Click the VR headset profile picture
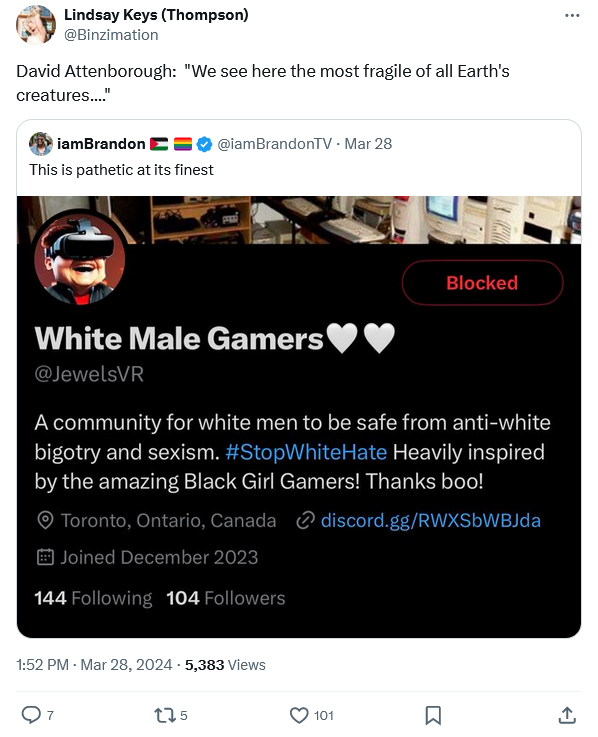Image resolution: width=598 pixels, height=737 pixels. pyautogui.click(x=80, y=257)
